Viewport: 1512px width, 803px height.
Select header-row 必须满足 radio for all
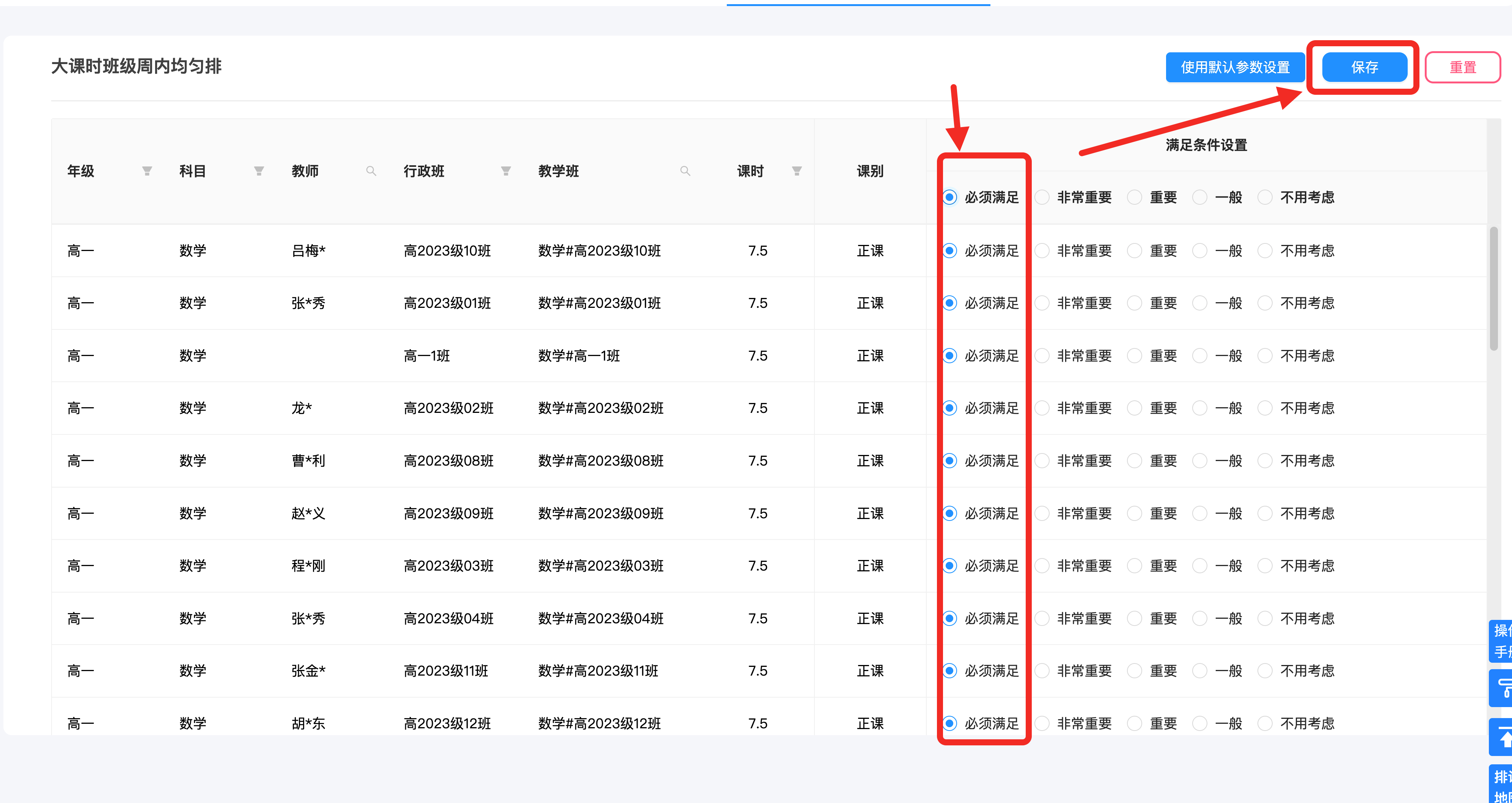950,197
